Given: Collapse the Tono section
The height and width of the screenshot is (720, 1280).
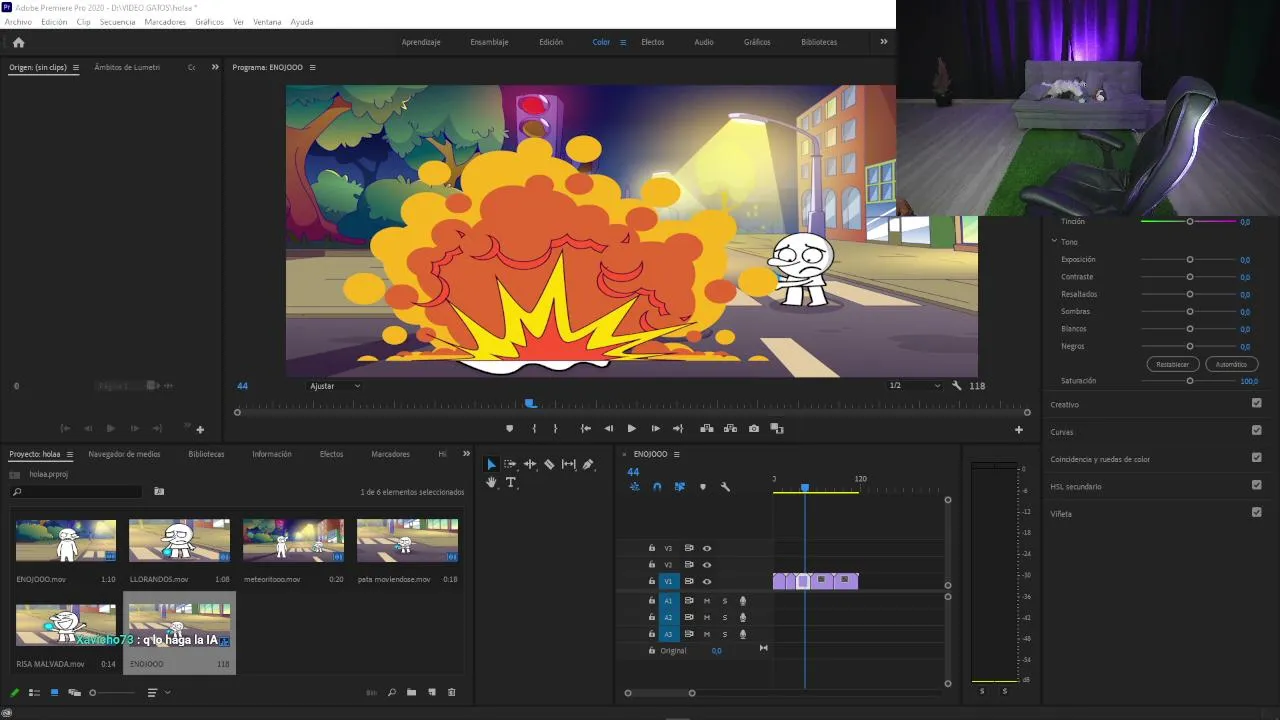Looking at the screenshot, I should pos(1054,242).
